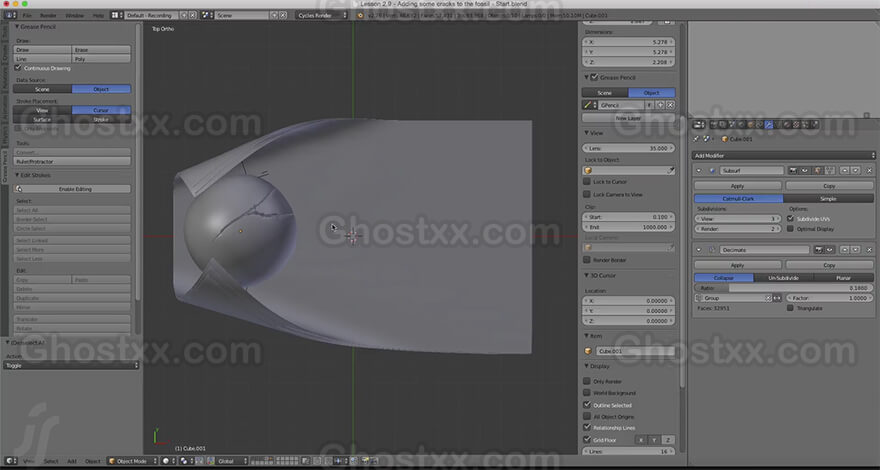The image size is (880, 470).
Task: Toggle Outline Selected checkbox
Action: (x=587, y=404)
